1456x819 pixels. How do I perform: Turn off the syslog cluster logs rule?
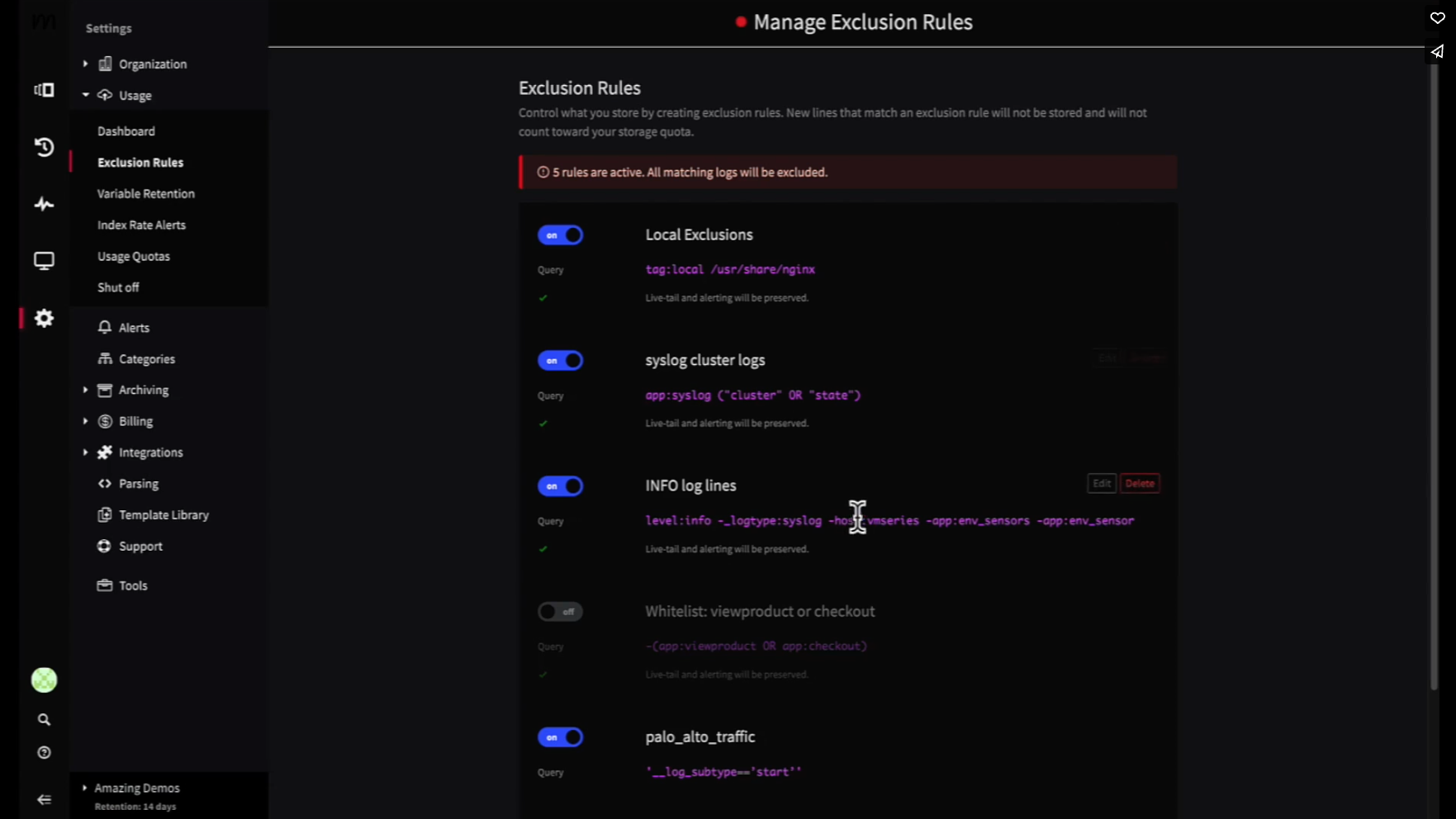click(x=561, y=361)
